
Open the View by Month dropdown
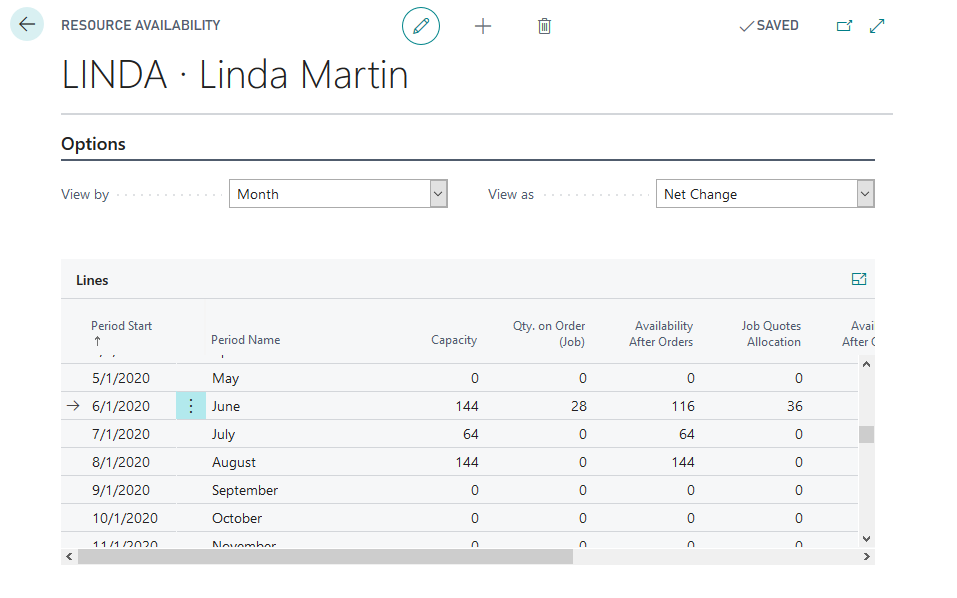(338, 194)
